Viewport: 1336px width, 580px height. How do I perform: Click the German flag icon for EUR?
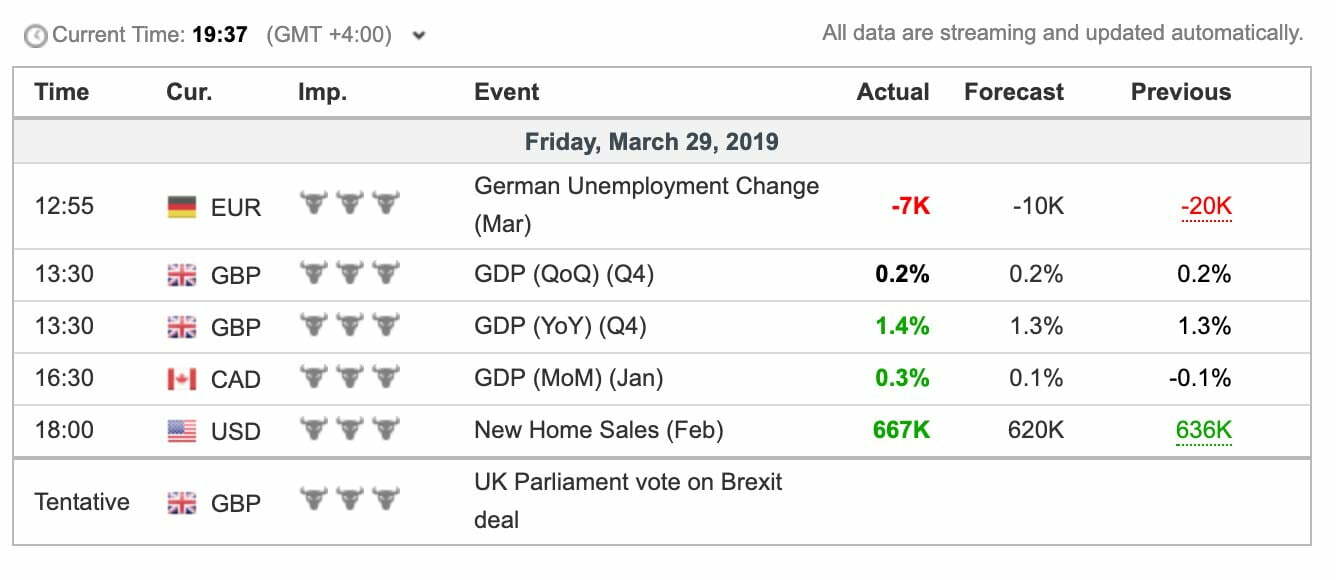pyautogui.click(x=182, y=207)
